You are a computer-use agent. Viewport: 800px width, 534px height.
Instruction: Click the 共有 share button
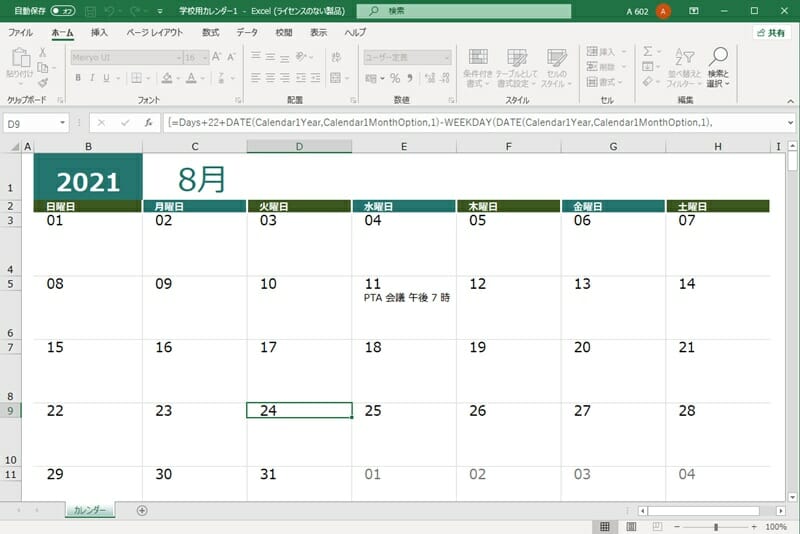771,32
